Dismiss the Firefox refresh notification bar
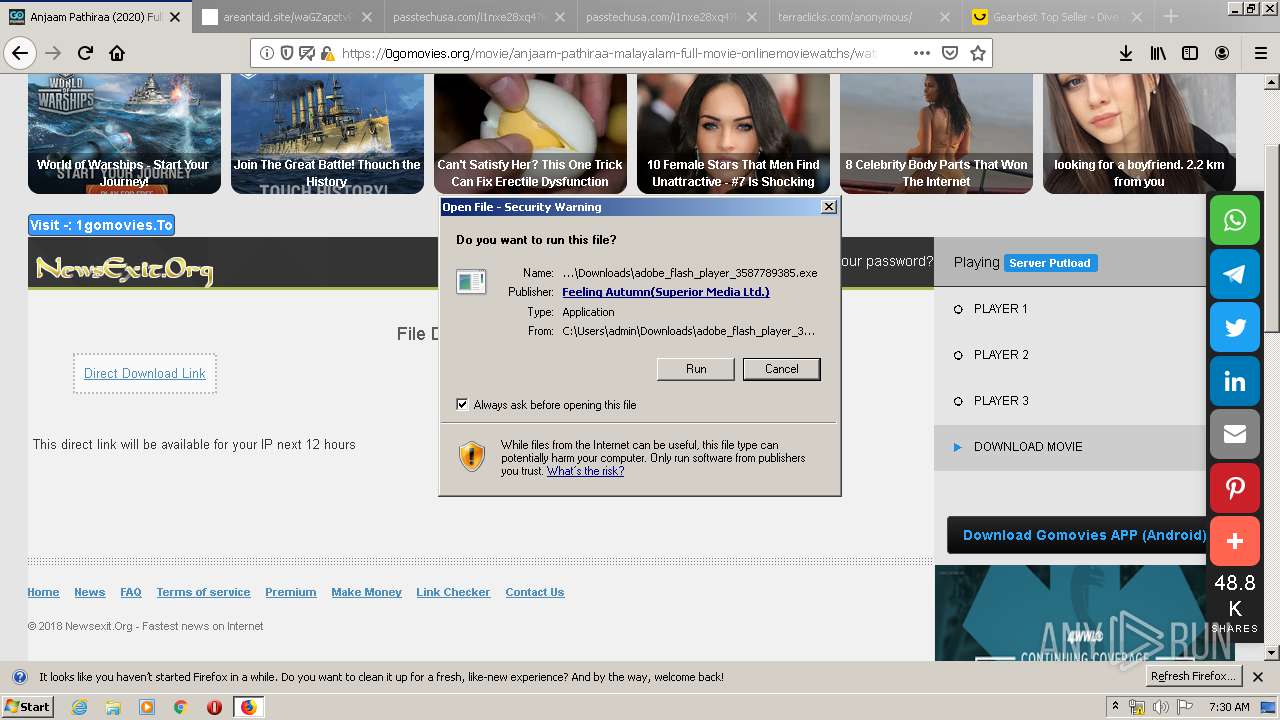 click(1258, 677)
